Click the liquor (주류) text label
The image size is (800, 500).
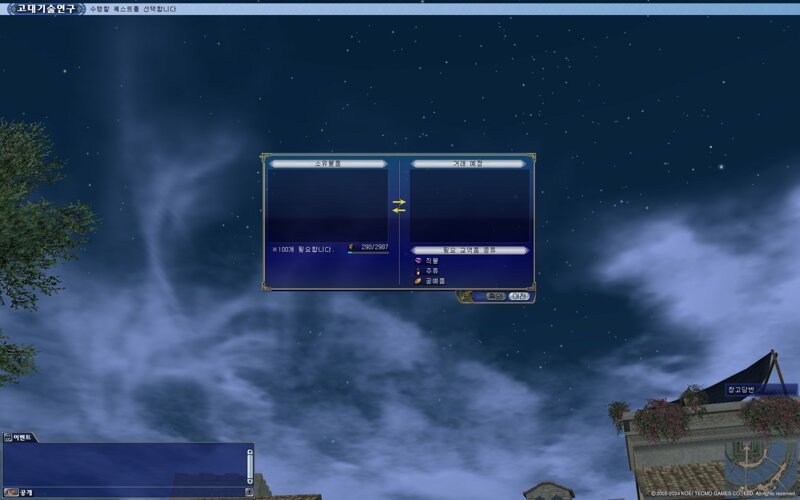point(432,271)
